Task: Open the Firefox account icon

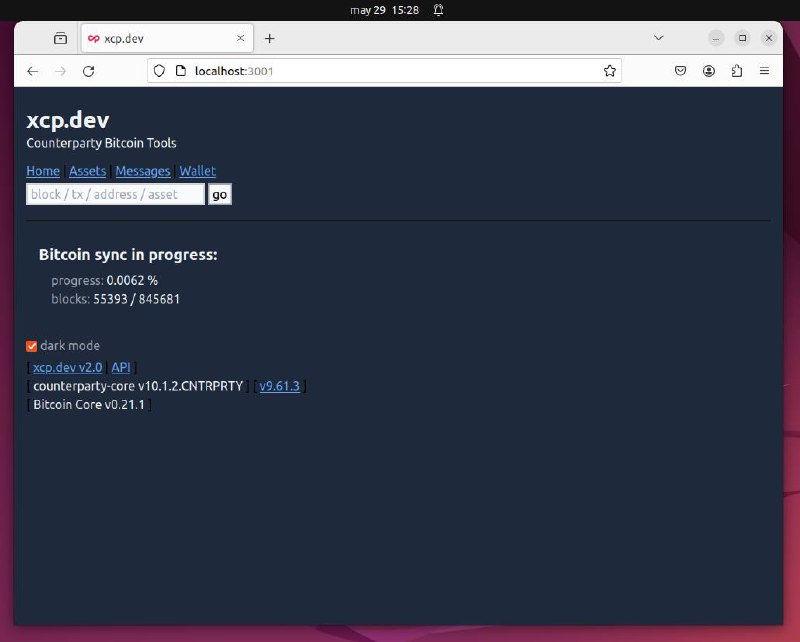Action: [x=708, y=71]
